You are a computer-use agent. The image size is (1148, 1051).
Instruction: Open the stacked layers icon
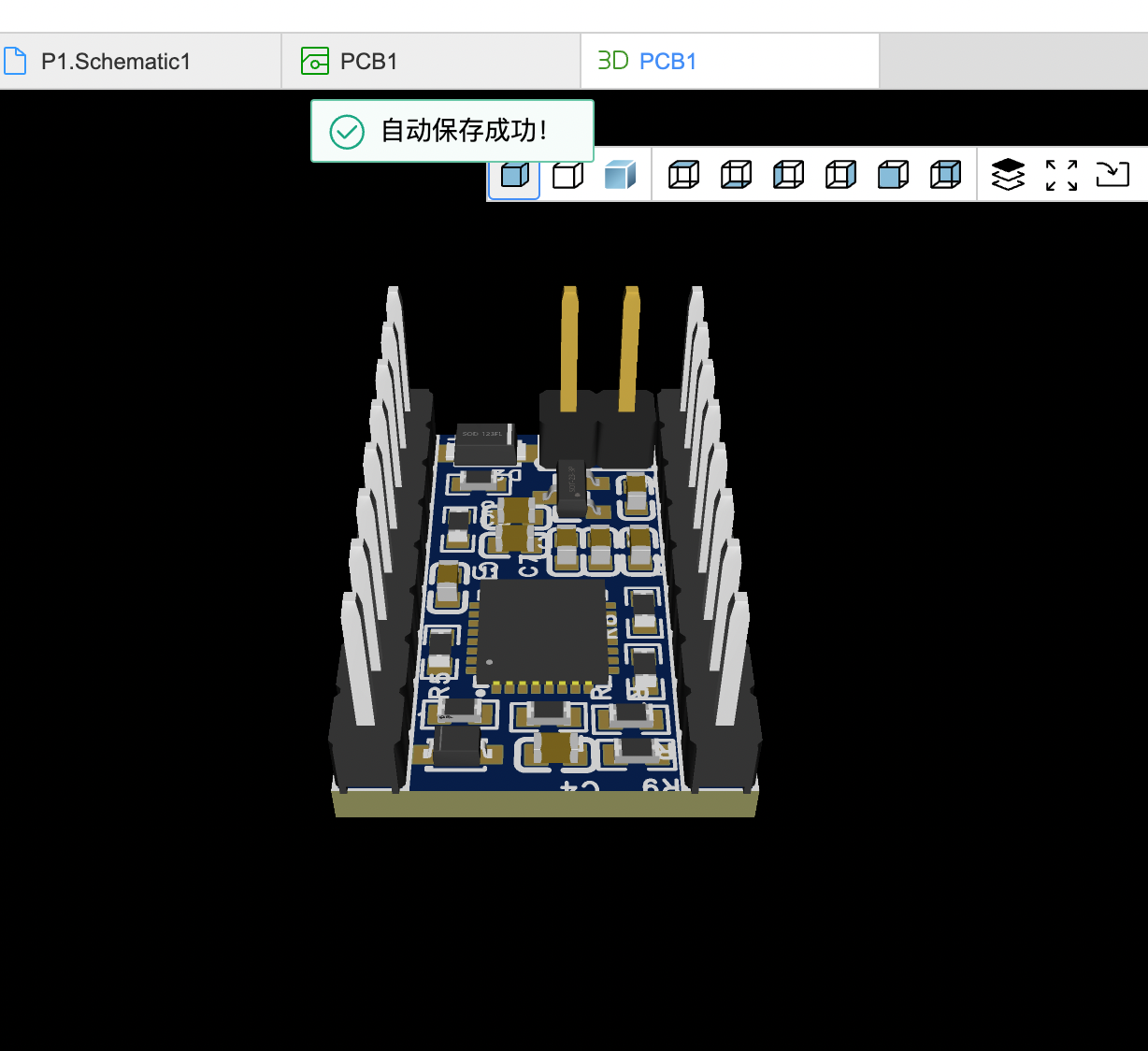[1008, 175]
